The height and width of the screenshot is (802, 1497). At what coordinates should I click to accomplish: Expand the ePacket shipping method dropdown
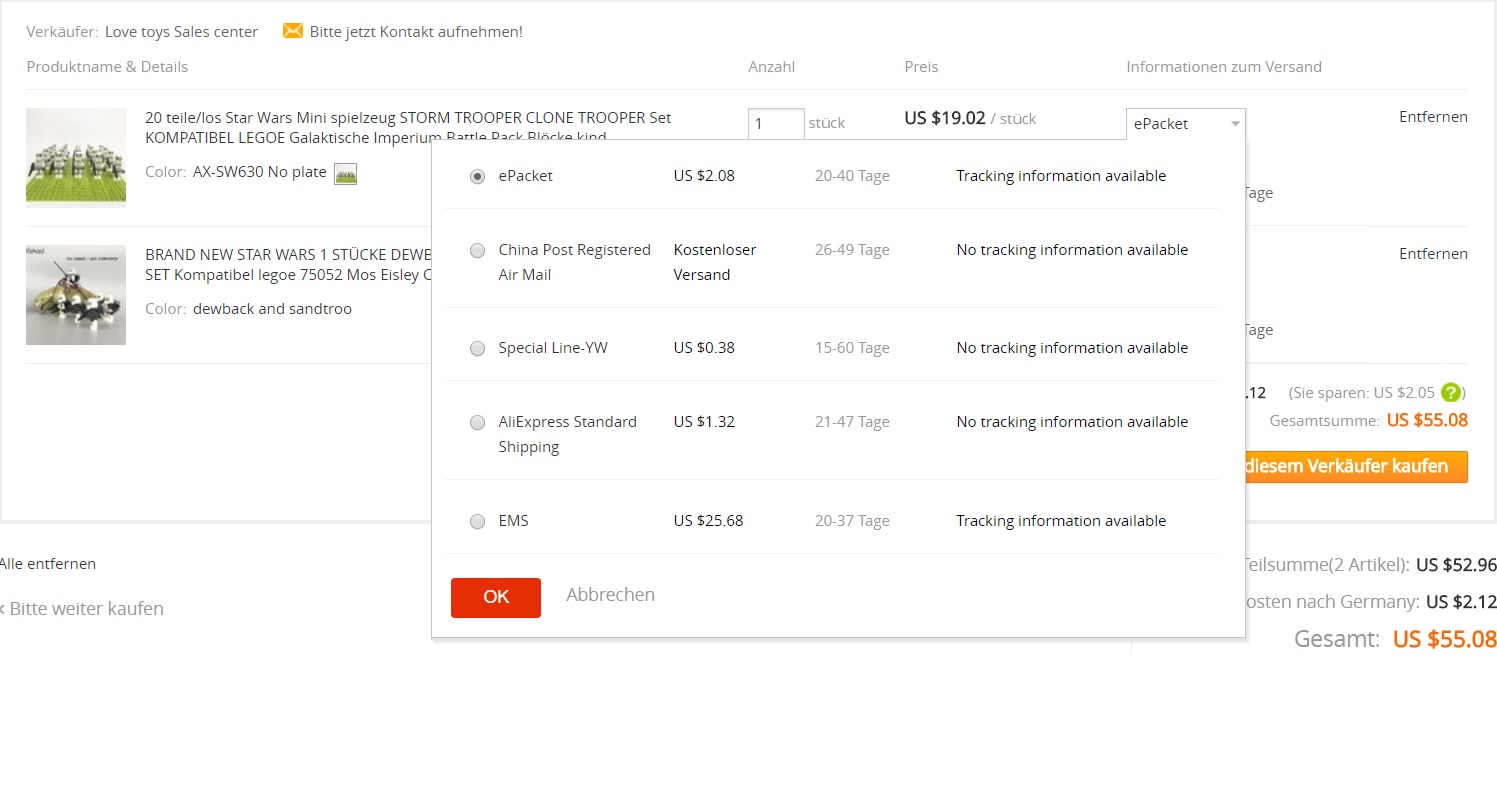[x=1185, y=124]
